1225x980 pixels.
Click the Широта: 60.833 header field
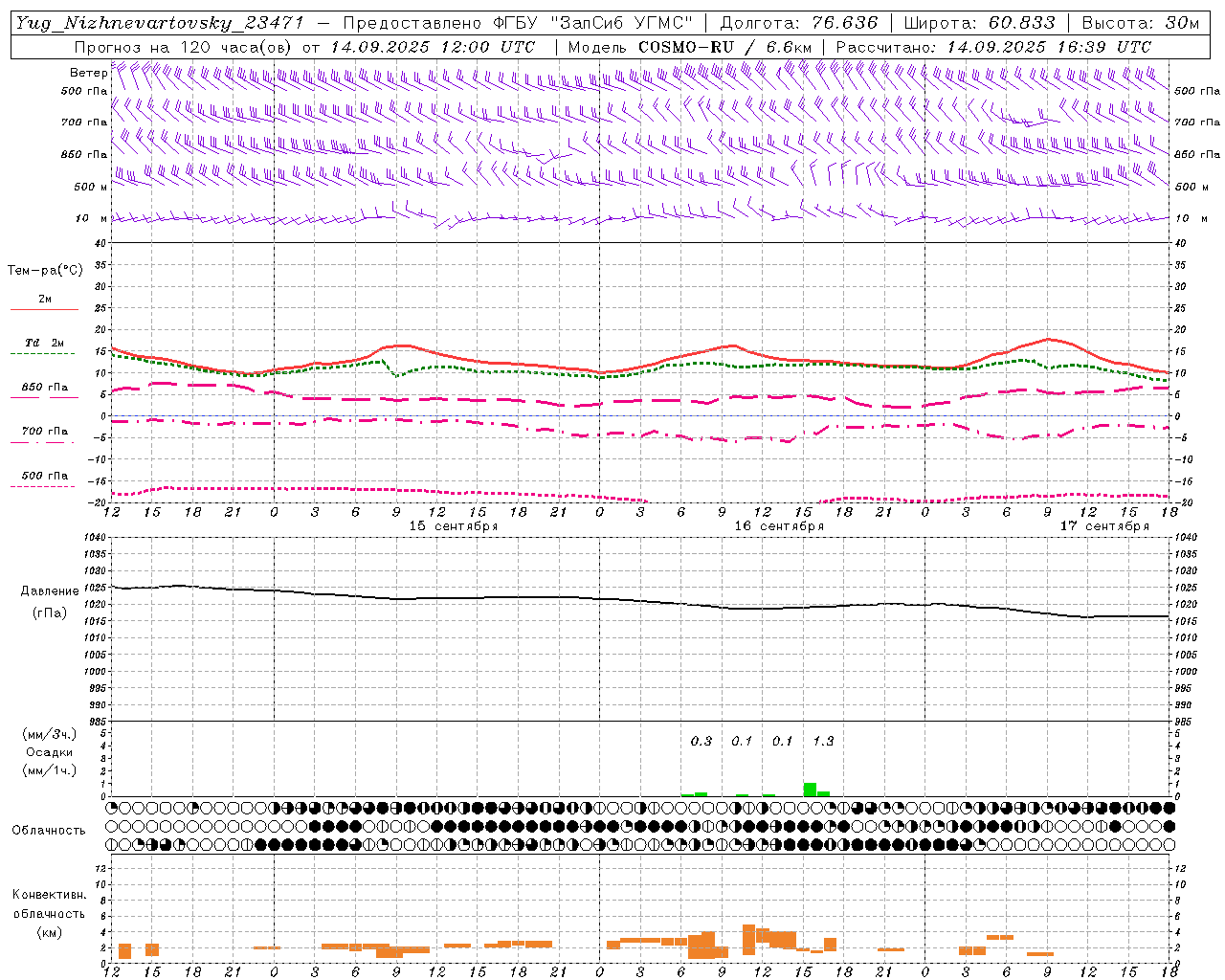point(979,23)
